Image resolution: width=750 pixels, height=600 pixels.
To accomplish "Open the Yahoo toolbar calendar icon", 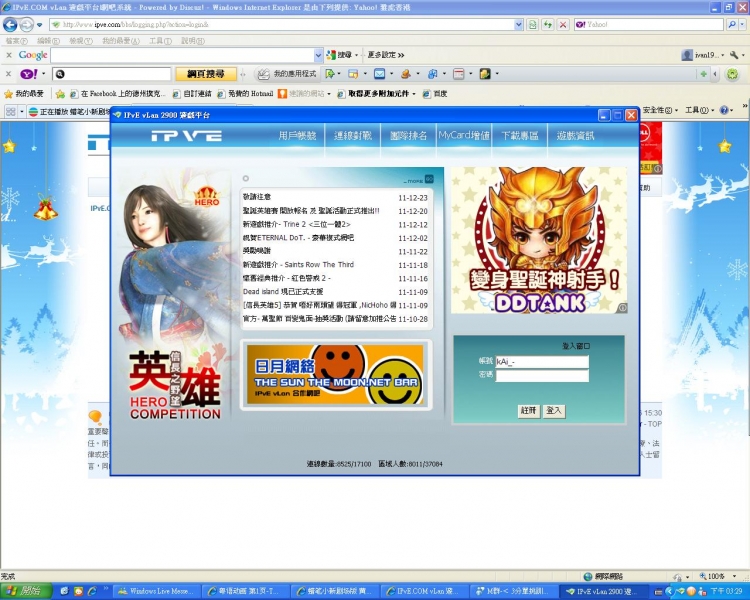I will [x=458, y=74].
